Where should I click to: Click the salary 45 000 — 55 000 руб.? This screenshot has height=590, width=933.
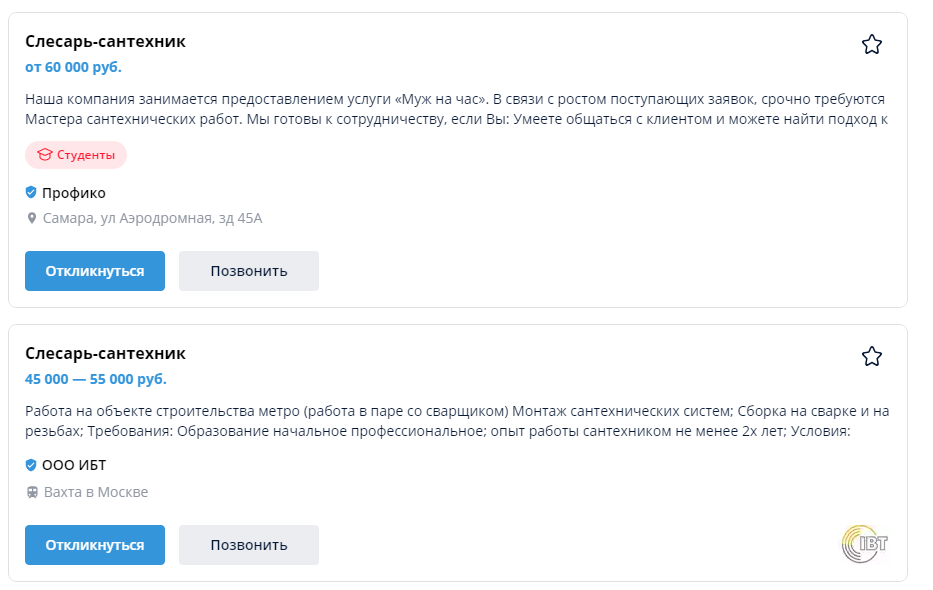click(x=96, y=379)
